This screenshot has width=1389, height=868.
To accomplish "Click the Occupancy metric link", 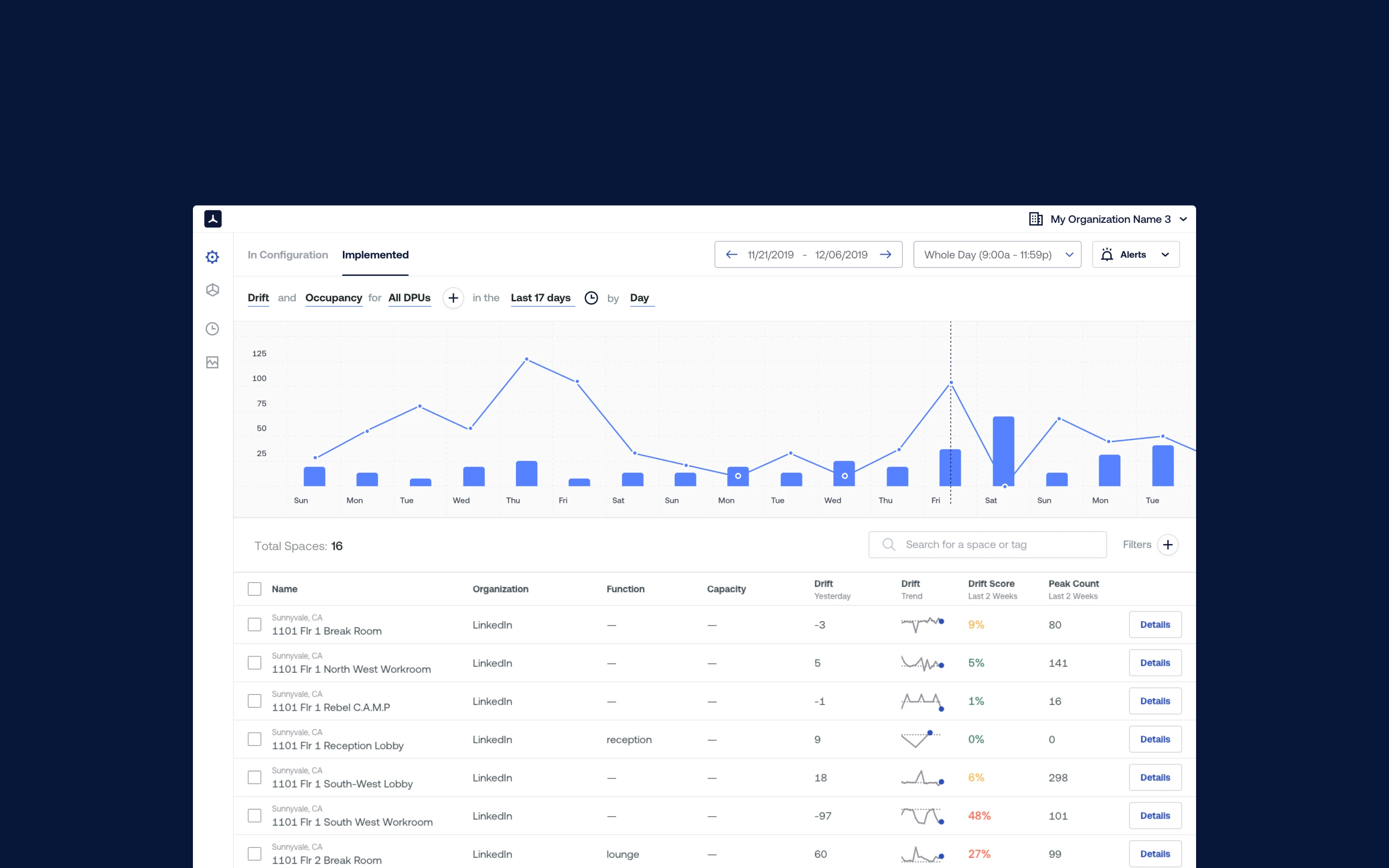I will pyautogui.click(x=333, y=298).
